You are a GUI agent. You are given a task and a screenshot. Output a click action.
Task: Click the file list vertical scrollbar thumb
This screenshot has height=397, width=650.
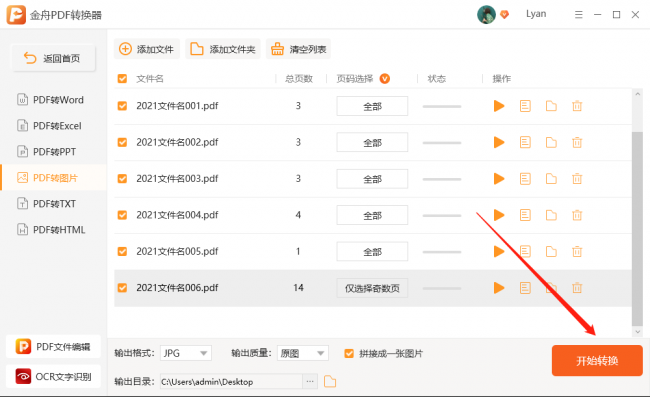coord(637,229)
